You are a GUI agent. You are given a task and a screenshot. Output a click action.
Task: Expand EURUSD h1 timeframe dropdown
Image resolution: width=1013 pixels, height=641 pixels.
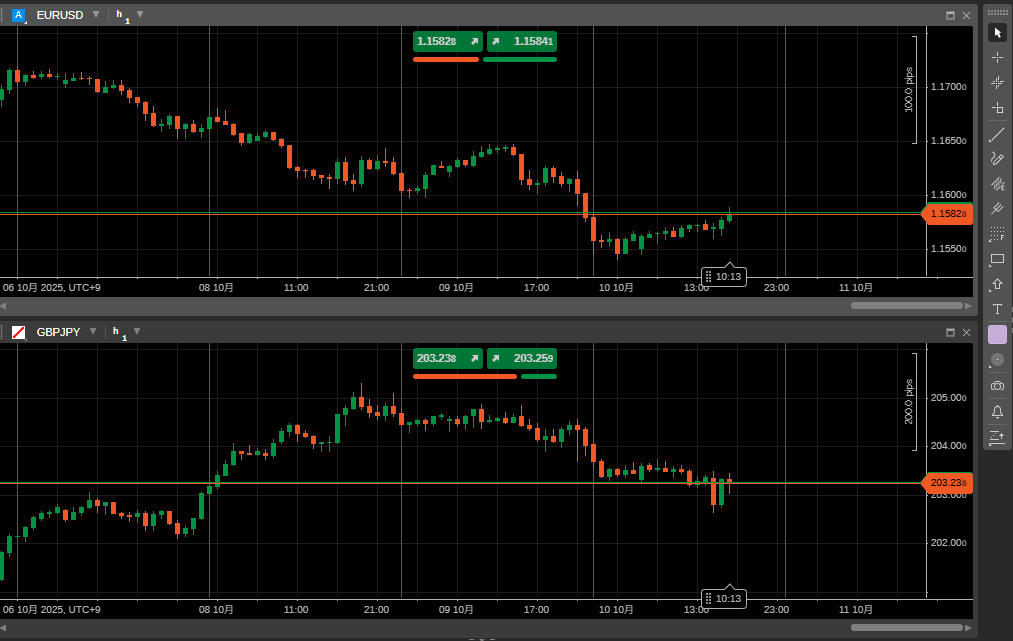coord(140,15)
